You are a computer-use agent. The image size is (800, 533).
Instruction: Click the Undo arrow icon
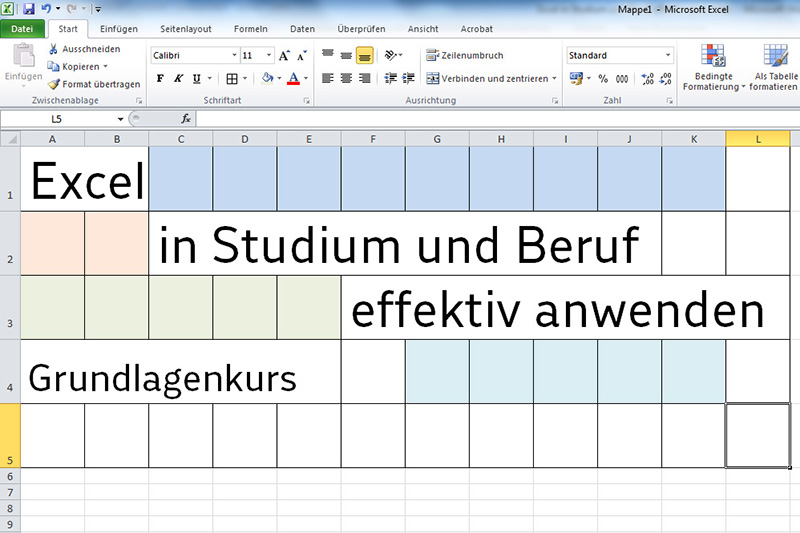pos(46,8)
